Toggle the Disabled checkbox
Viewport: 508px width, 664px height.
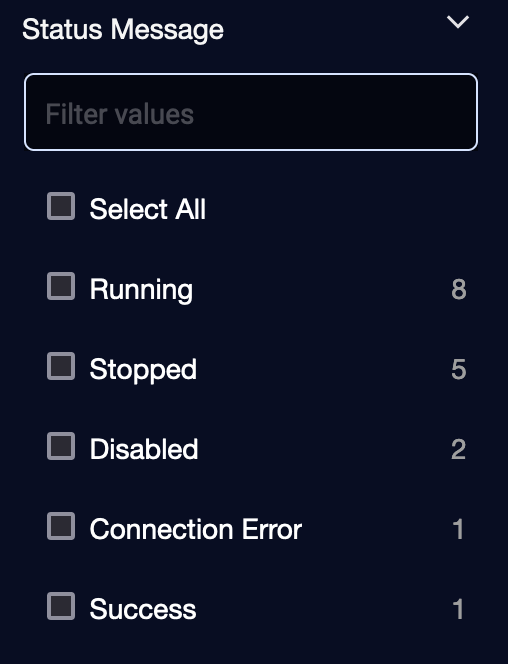pyautogui.click(x=61, y=446)
